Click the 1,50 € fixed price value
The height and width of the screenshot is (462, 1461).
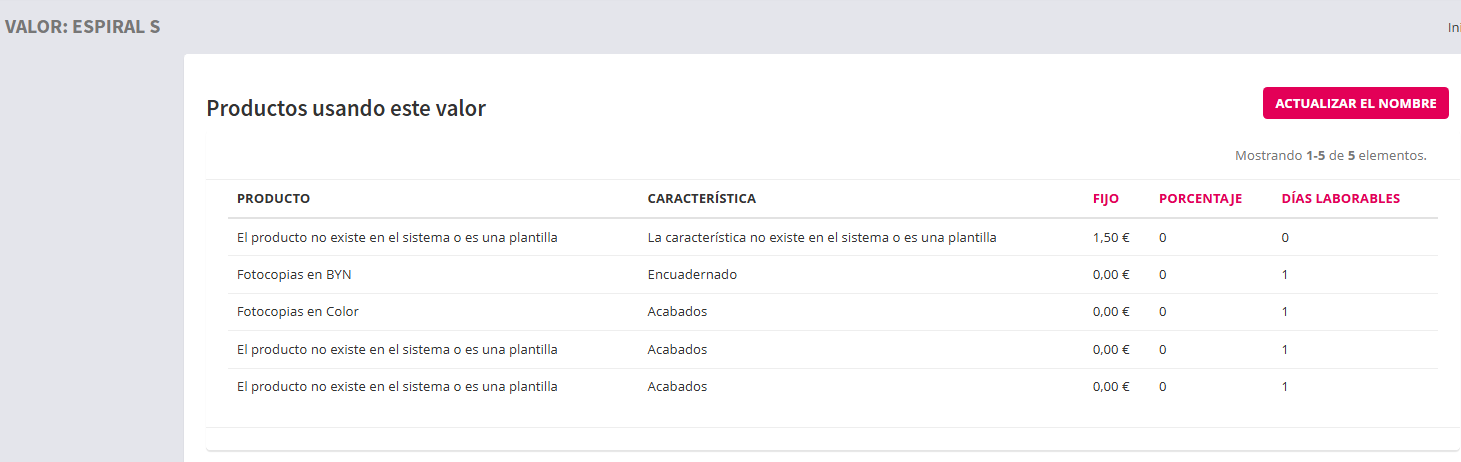1111,237
